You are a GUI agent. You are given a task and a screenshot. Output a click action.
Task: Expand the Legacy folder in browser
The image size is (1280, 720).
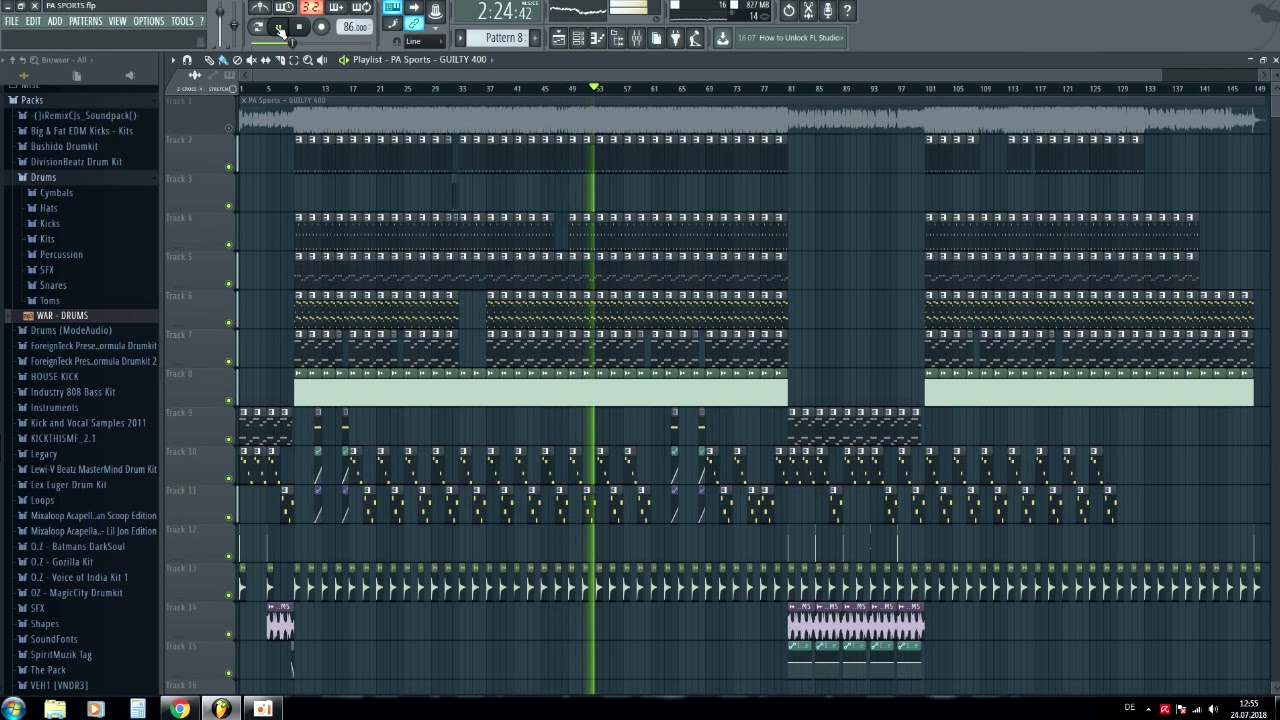click(x=44, y=454)
